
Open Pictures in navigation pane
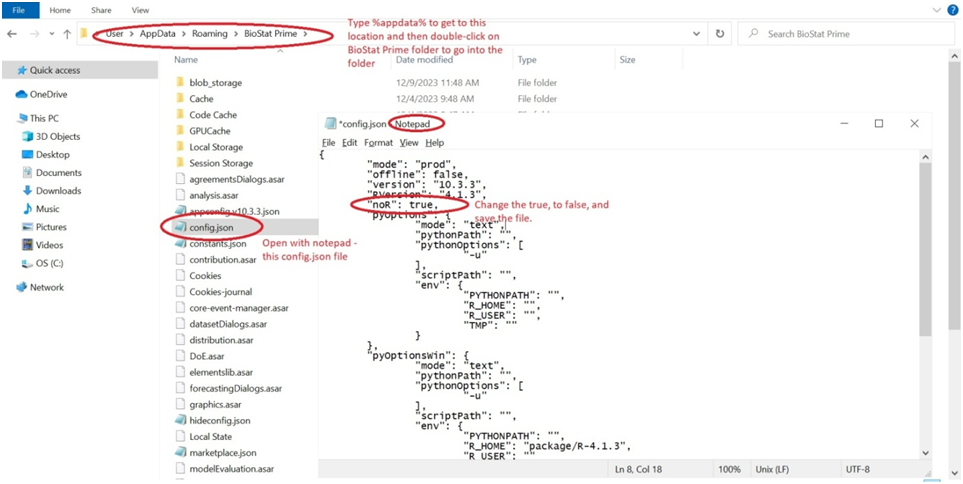51,227
